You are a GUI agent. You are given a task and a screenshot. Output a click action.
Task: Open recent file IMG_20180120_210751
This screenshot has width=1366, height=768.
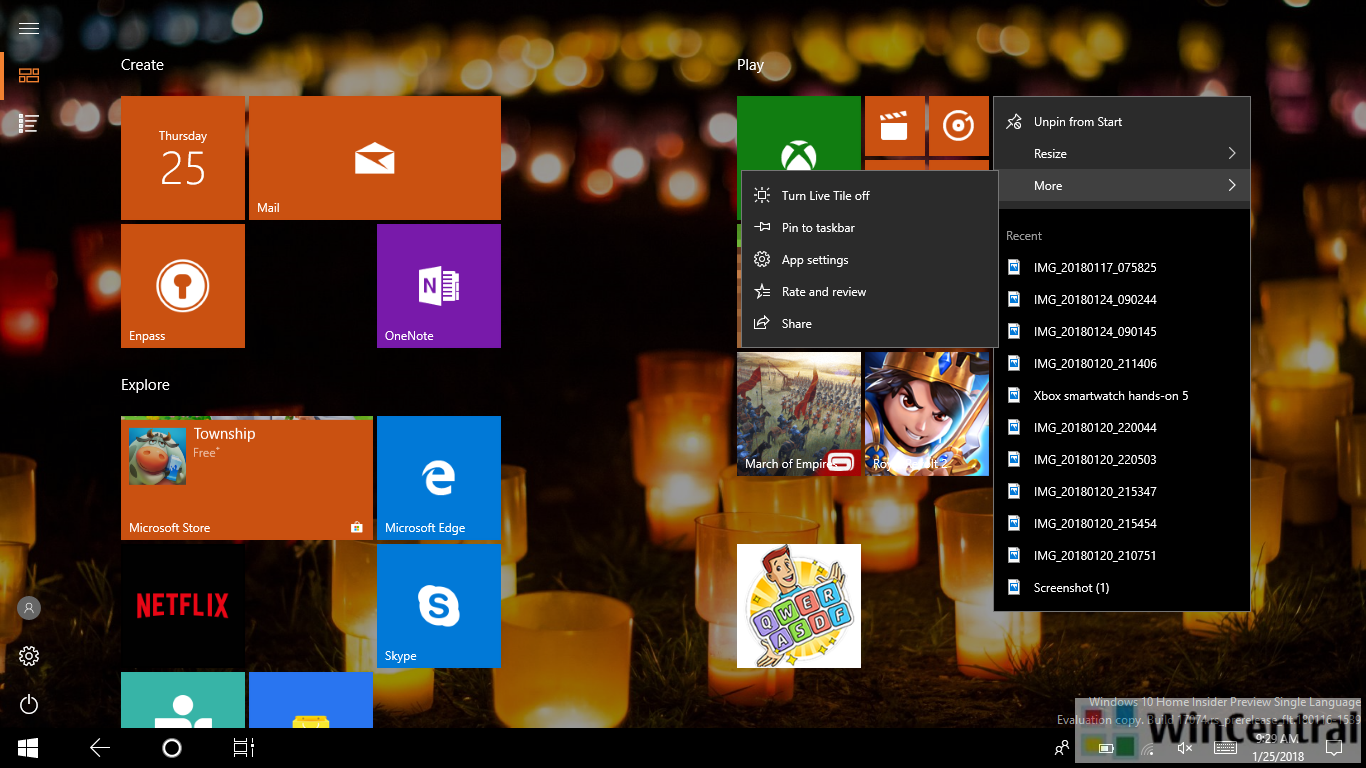coord(1122,556)
